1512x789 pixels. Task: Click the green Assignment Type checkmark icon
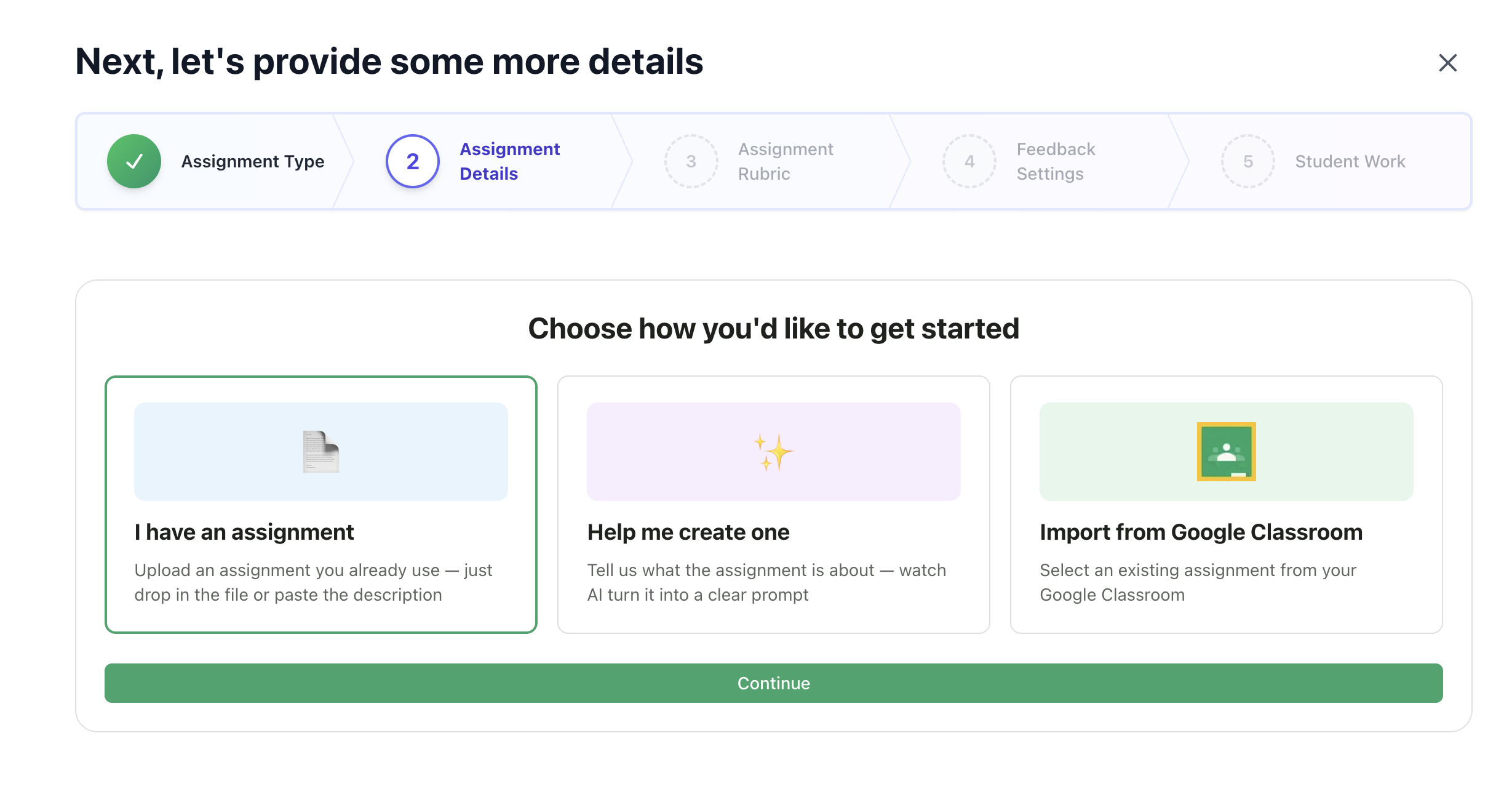pos(134,161)
